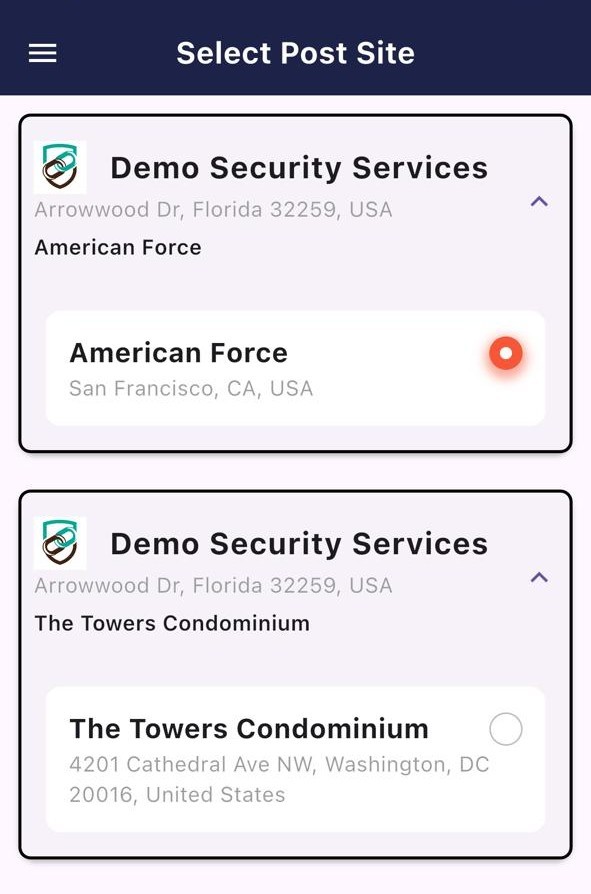Tap the Arrowwood Dr address in the Towers card
The image size is (591, 894).
click(214, 586)
